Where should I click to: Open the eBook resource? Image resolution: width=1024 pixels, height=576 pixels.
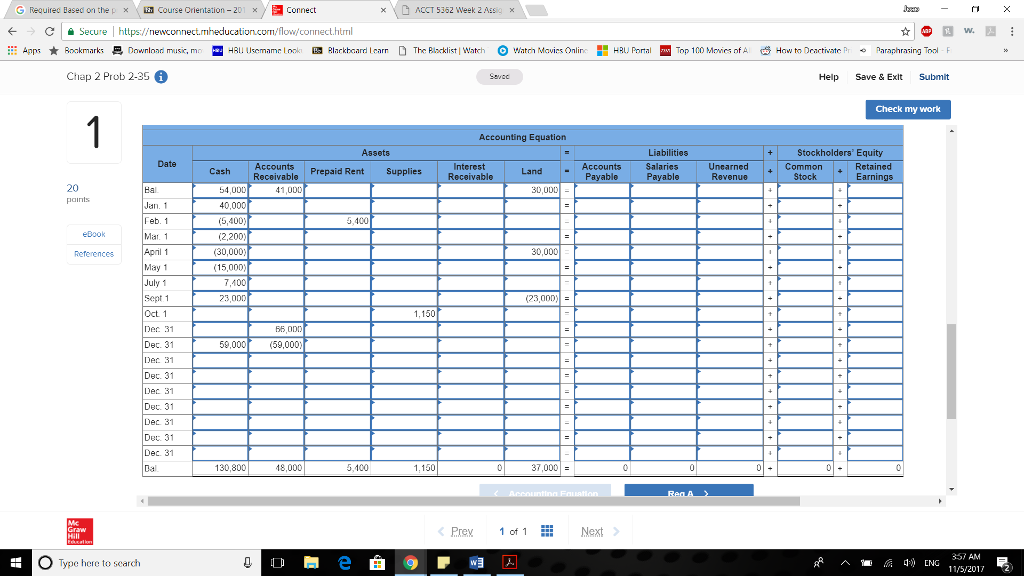(x=93, y=234)
